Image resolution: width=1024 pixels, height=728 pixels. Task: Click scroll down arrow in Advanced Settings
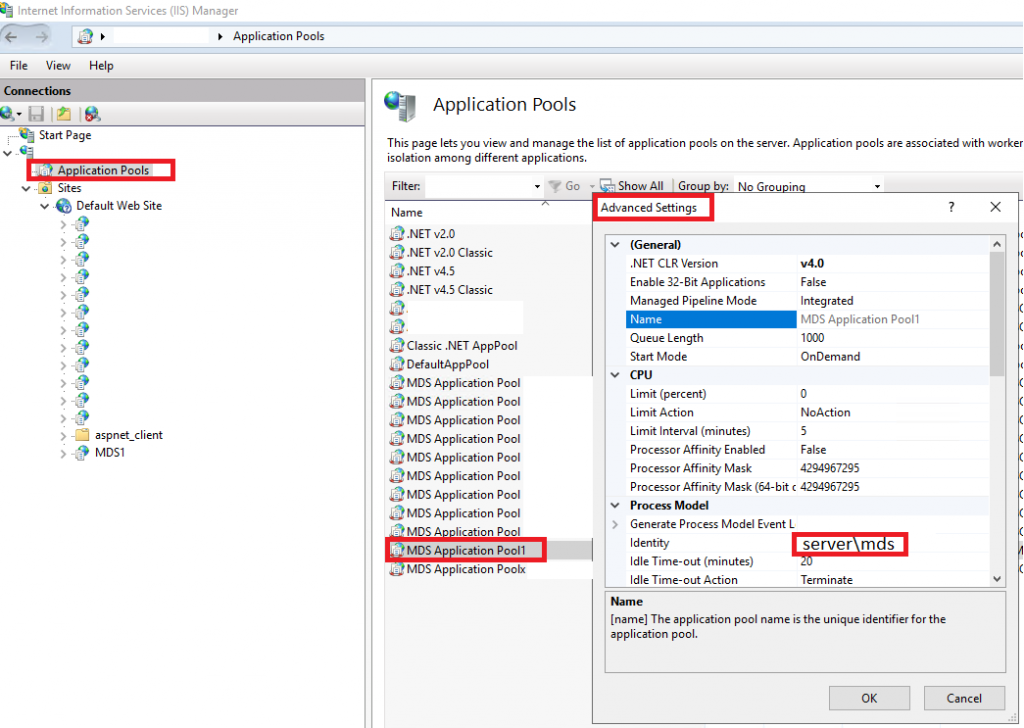point(997,578)
